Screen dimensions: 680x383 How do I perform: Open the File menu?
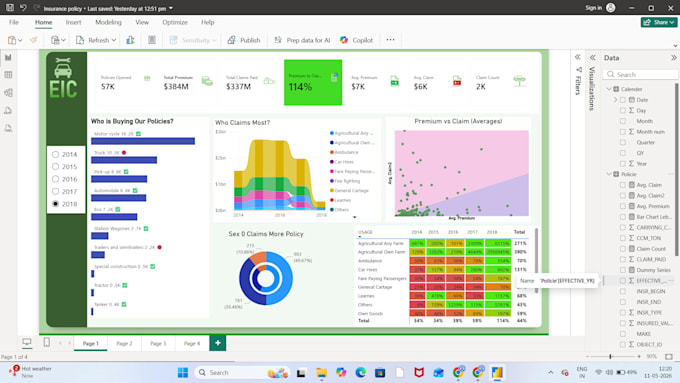point(14,22)
